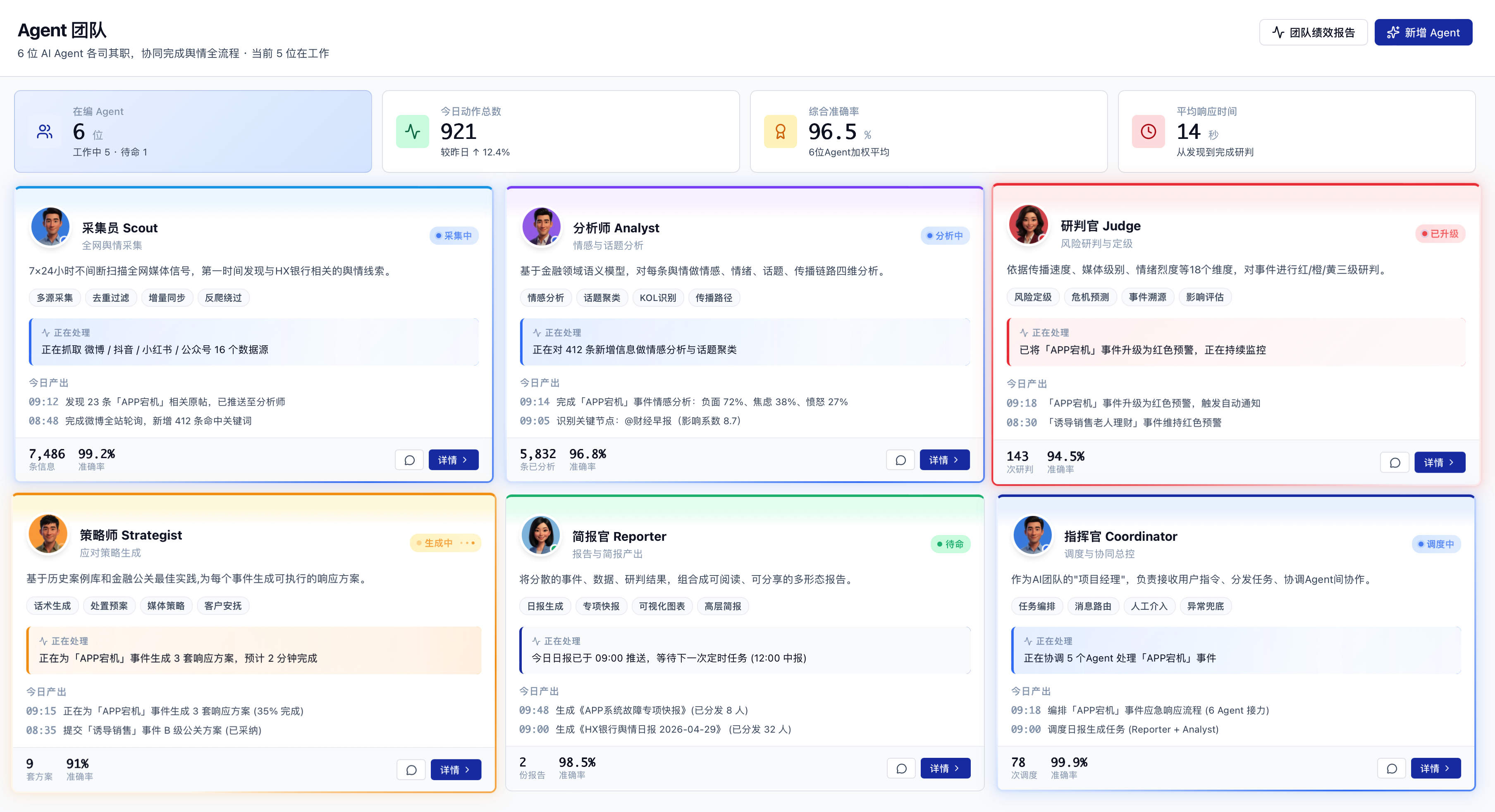Click the 已升级 status badge
Image resolution: width=1495 pixels, height=812 pixels.
(x=1440, y=233)
